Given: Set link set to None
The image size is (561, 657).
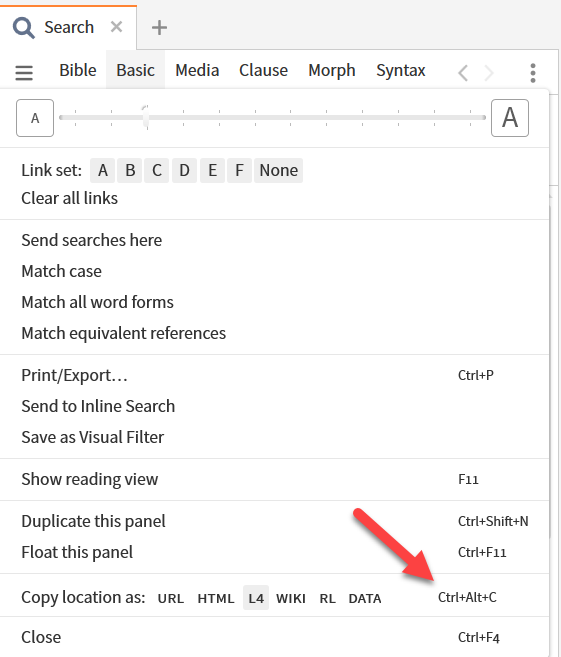Looking at the screenshot, I should click(x=279, y=171).
